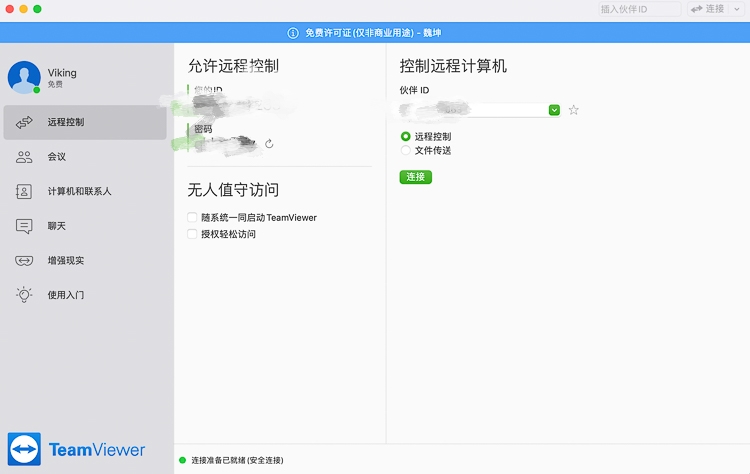Click the 连接准备已就绪 status text
Viewport: 750px width, 474px height.
[x=237, y=460]
